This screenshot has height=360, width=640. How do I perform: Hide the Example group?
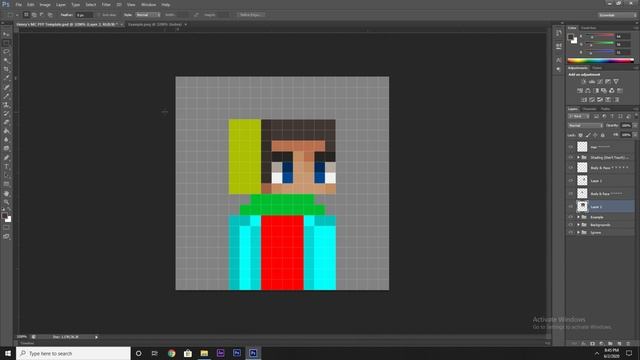click(x=571, y=217)
